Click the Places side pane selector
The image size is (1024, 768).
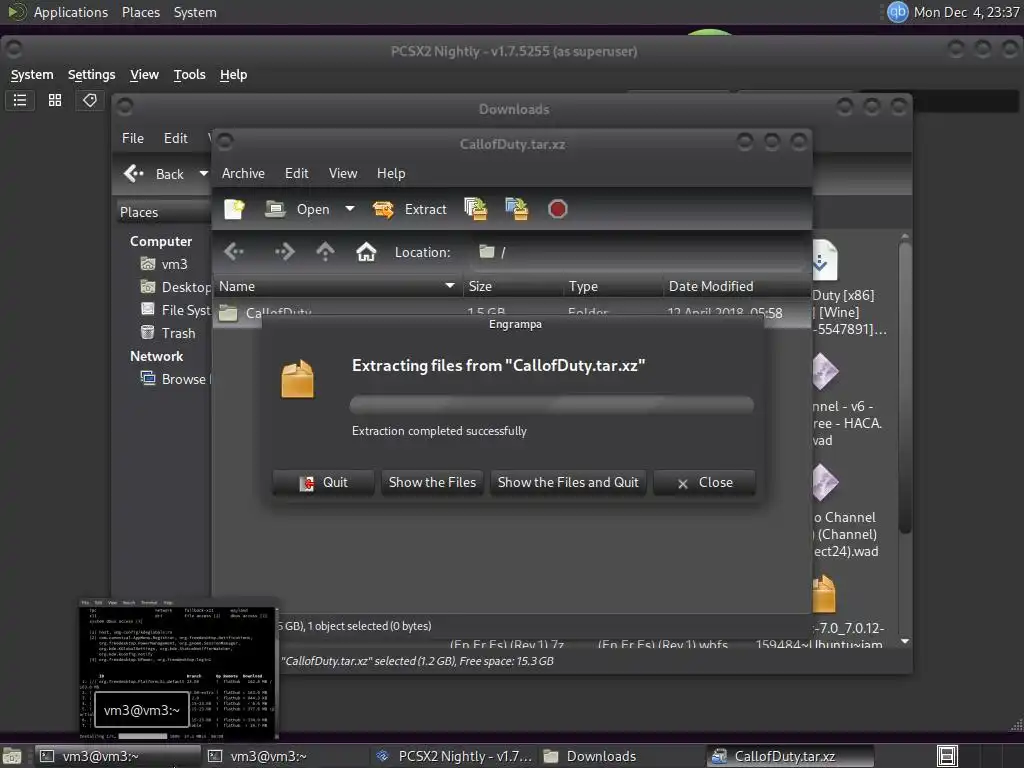[x=163, y=212]
